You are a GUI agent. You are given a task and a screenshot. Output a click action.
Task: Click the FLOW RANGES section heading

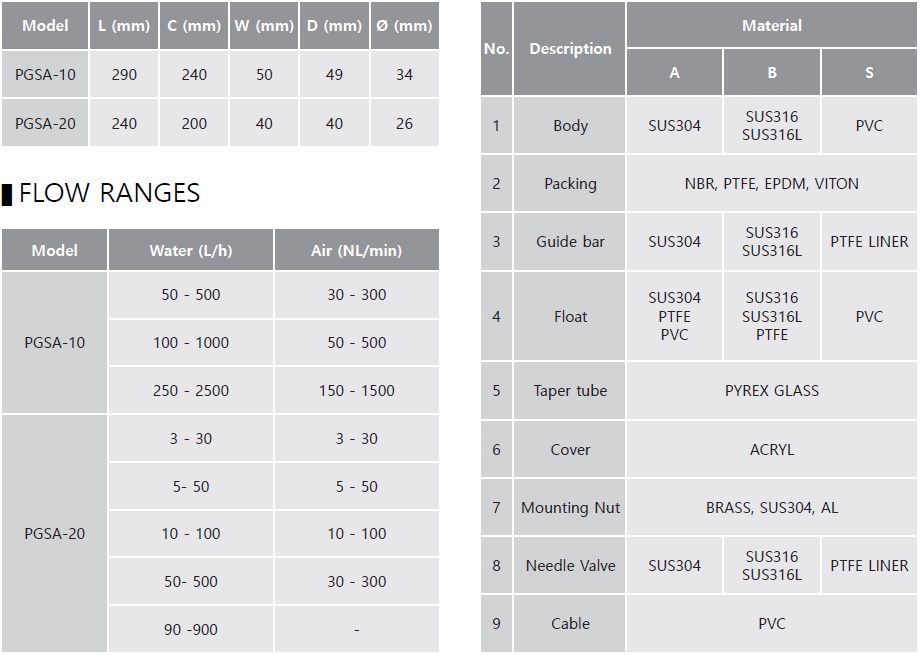[109, 192]
